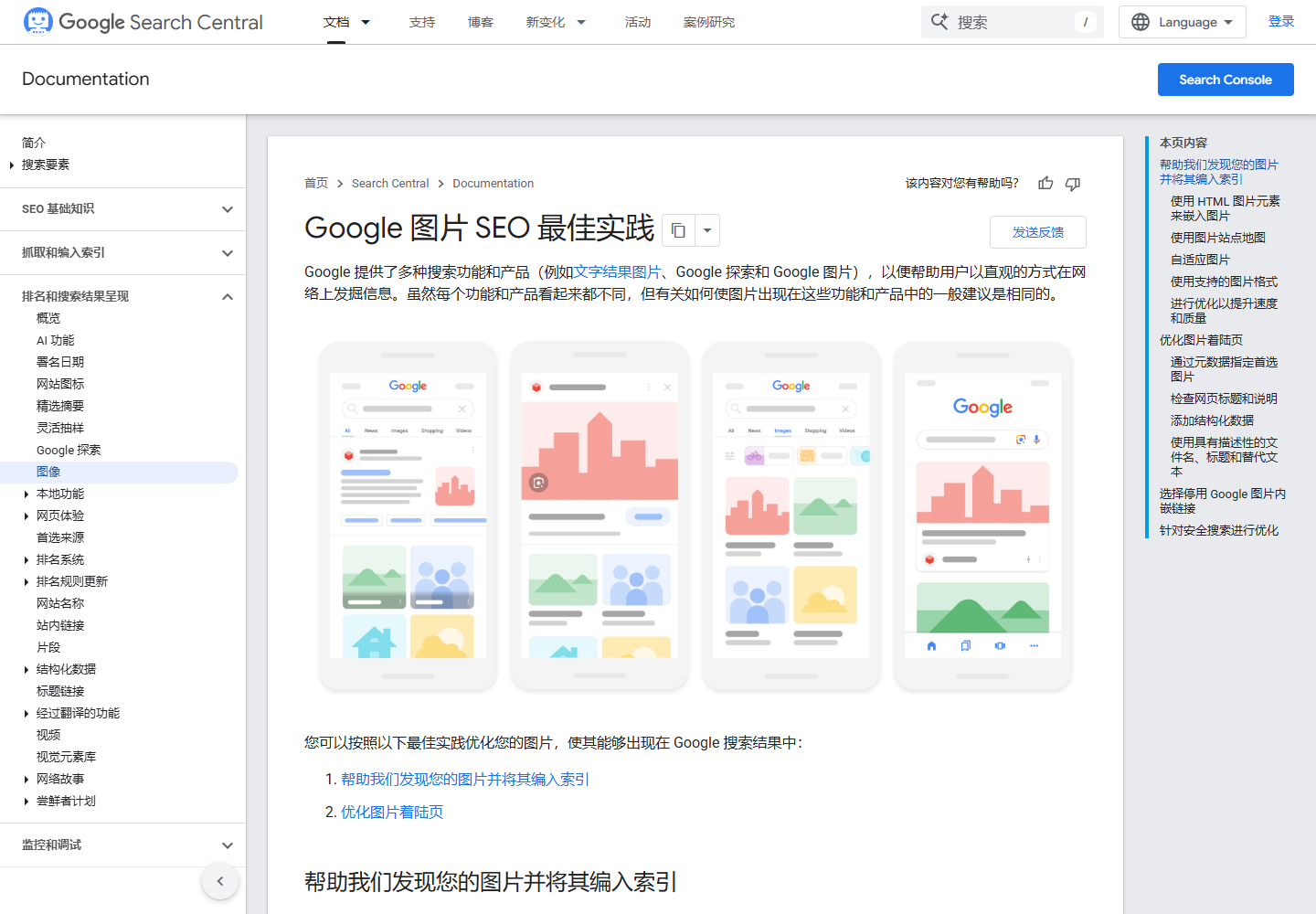
Task: Open the Language dropdown
Action: [x=1183, y=22]
